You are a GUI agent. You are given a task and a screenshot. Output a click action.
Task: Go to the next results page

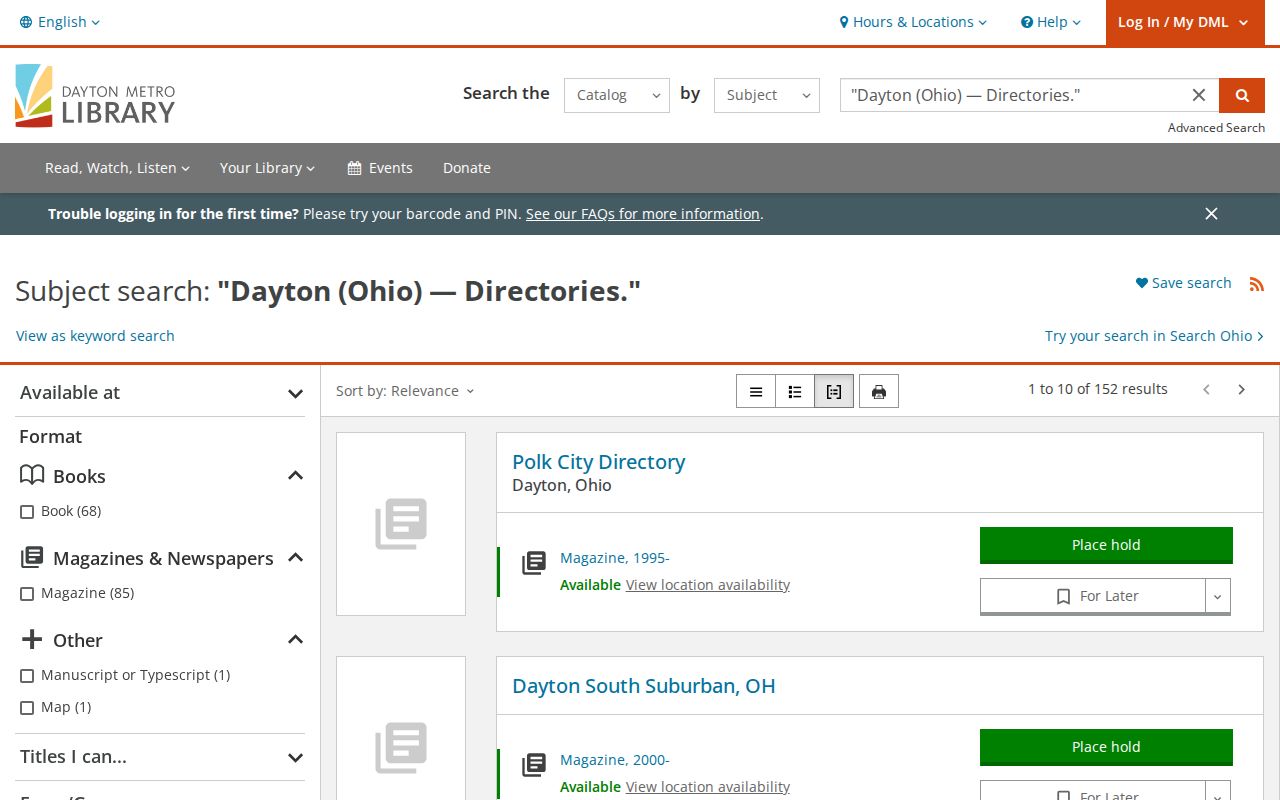1241,390
